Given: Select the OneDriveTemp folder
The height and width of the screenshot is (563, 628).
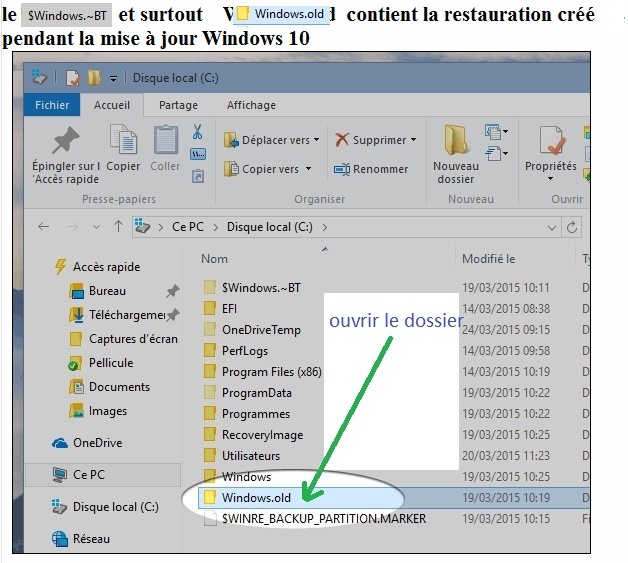Looking at the screenshot, I should [x=252, y=330].
